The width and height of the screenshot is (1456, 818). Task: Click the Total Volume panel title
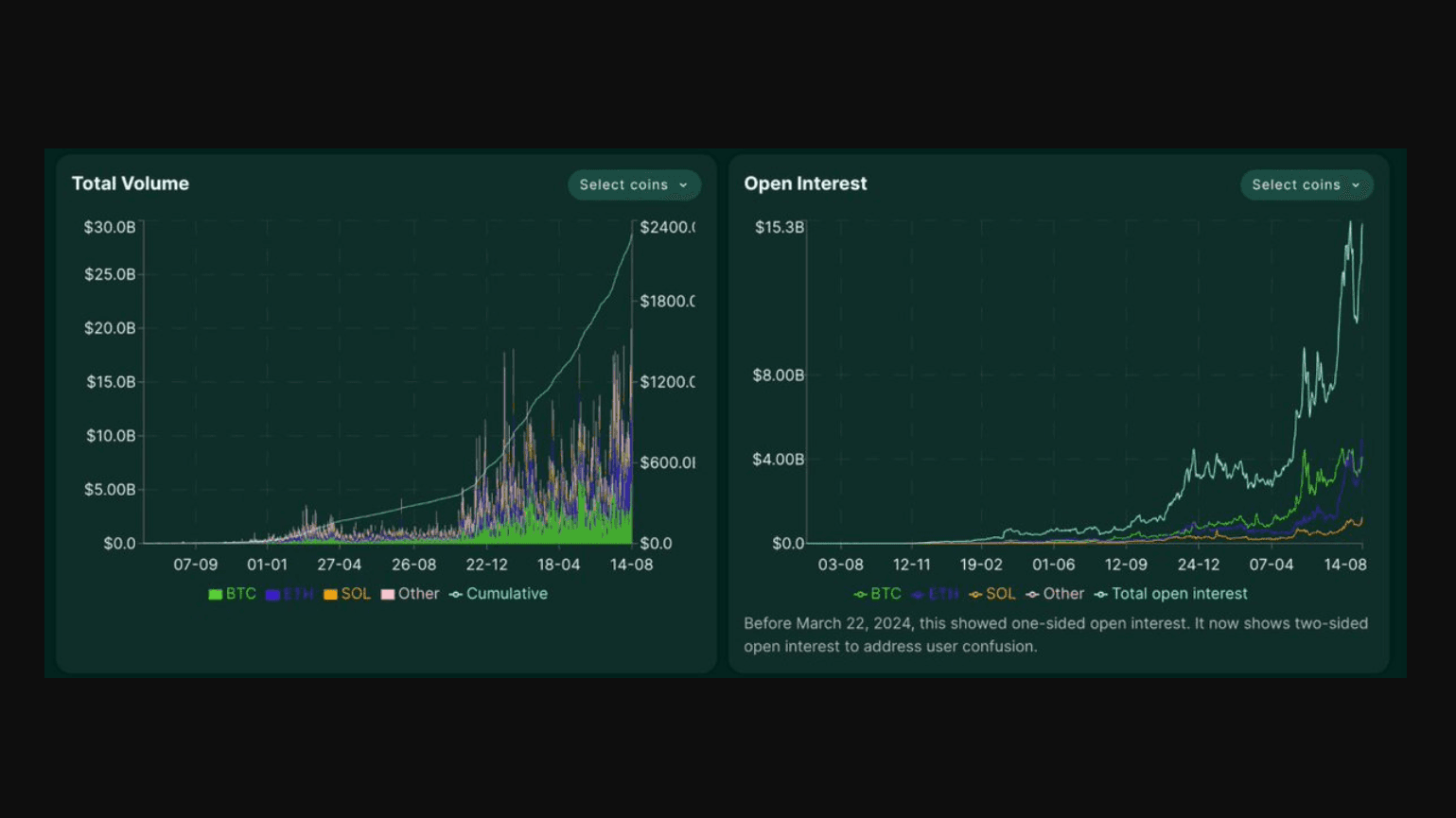coord(131,183)
